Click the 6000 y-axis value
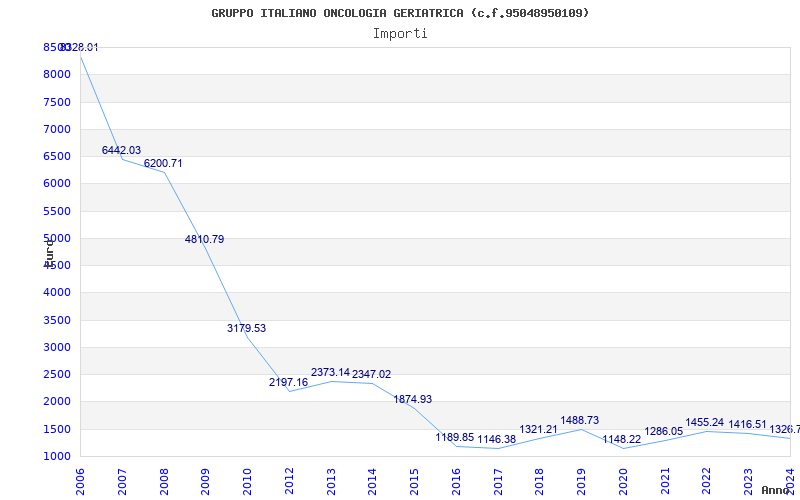The height and width of the screenshot is (500, 800). pyautogui.click(x=57, y=184)
